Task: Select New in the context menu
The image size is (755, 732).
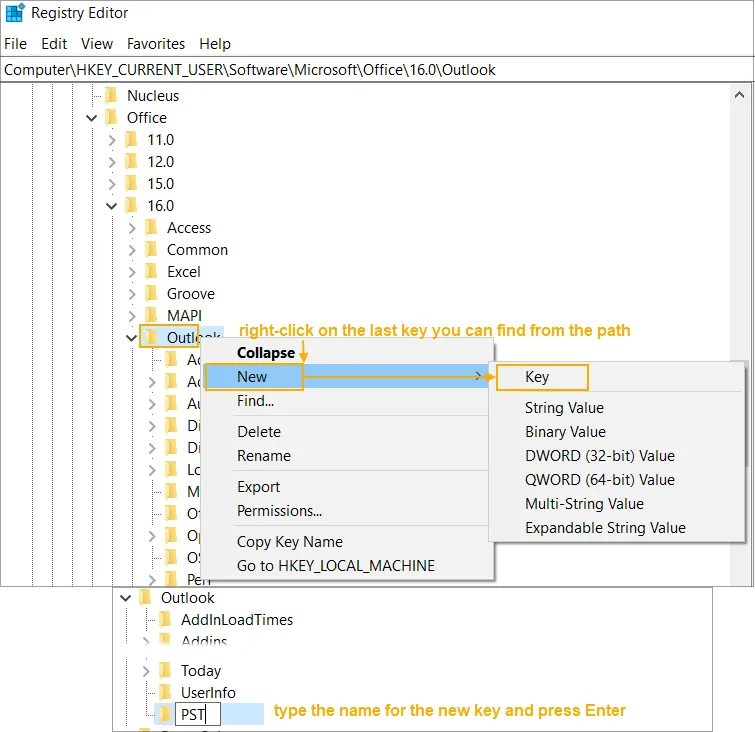Action: (349, 377)
